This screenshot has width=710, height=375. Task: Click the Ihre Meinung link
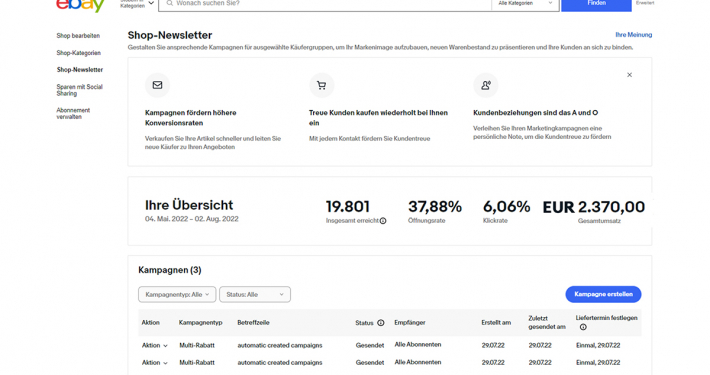[x=633, y=35]
